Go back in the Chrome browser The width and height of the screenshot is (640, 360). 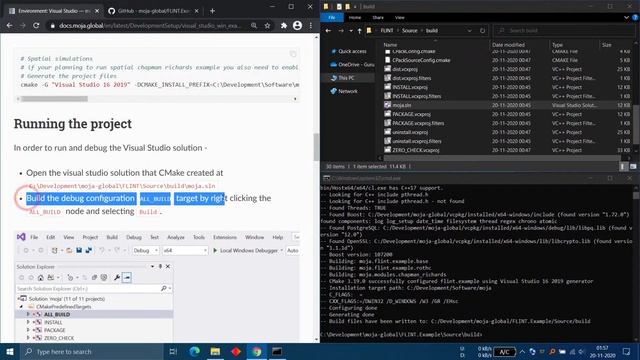pyautogui.click(x=9, y=25)
